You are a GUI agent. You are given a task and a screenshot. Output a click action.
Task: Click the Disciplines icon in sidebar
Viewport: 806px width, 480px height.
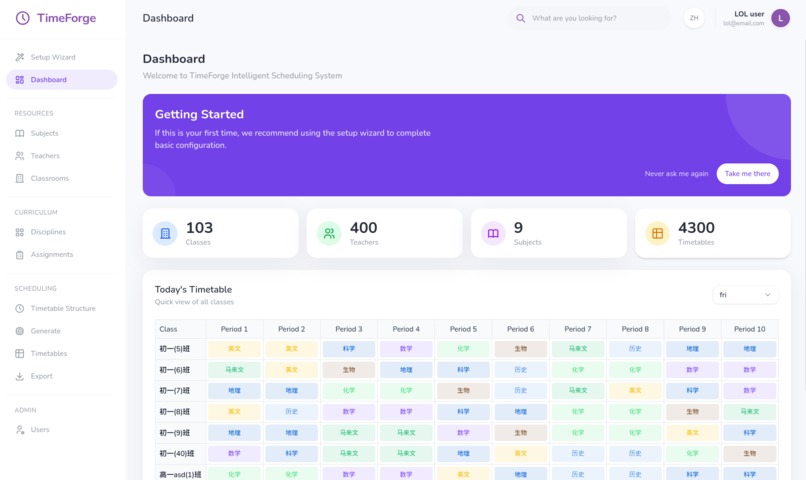tap(20, 232)
